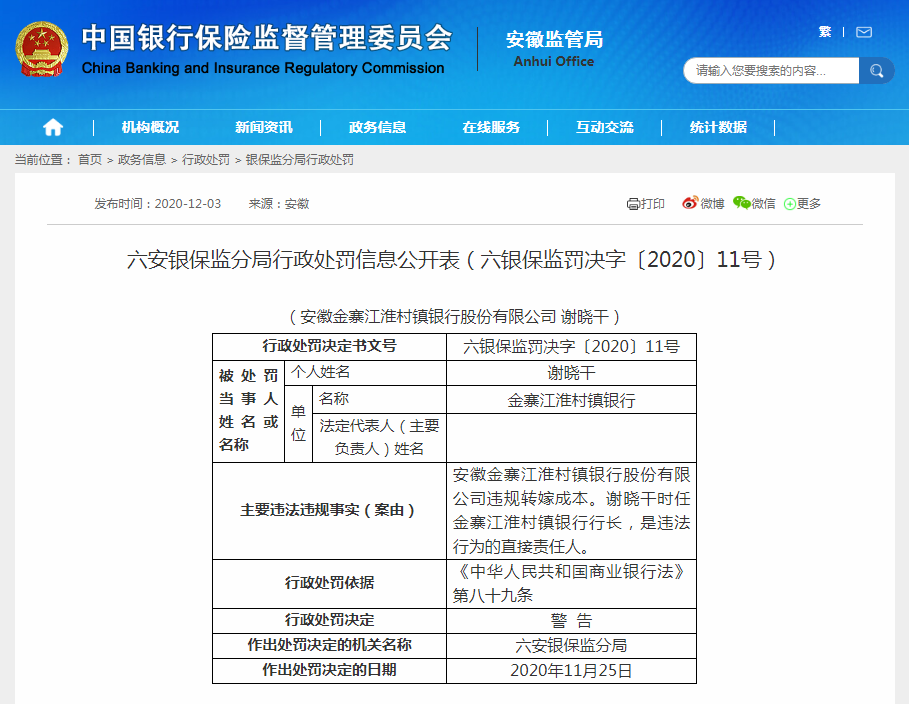Click the vertical 单位 label cell

coord(299,424)
